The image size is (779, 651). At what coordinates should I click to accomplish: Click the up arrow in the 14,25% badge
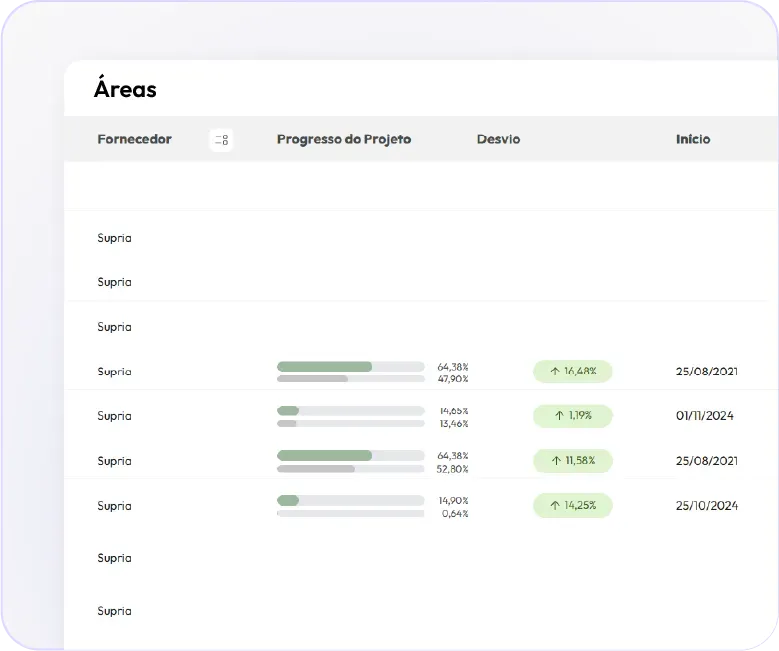point(555,506)
